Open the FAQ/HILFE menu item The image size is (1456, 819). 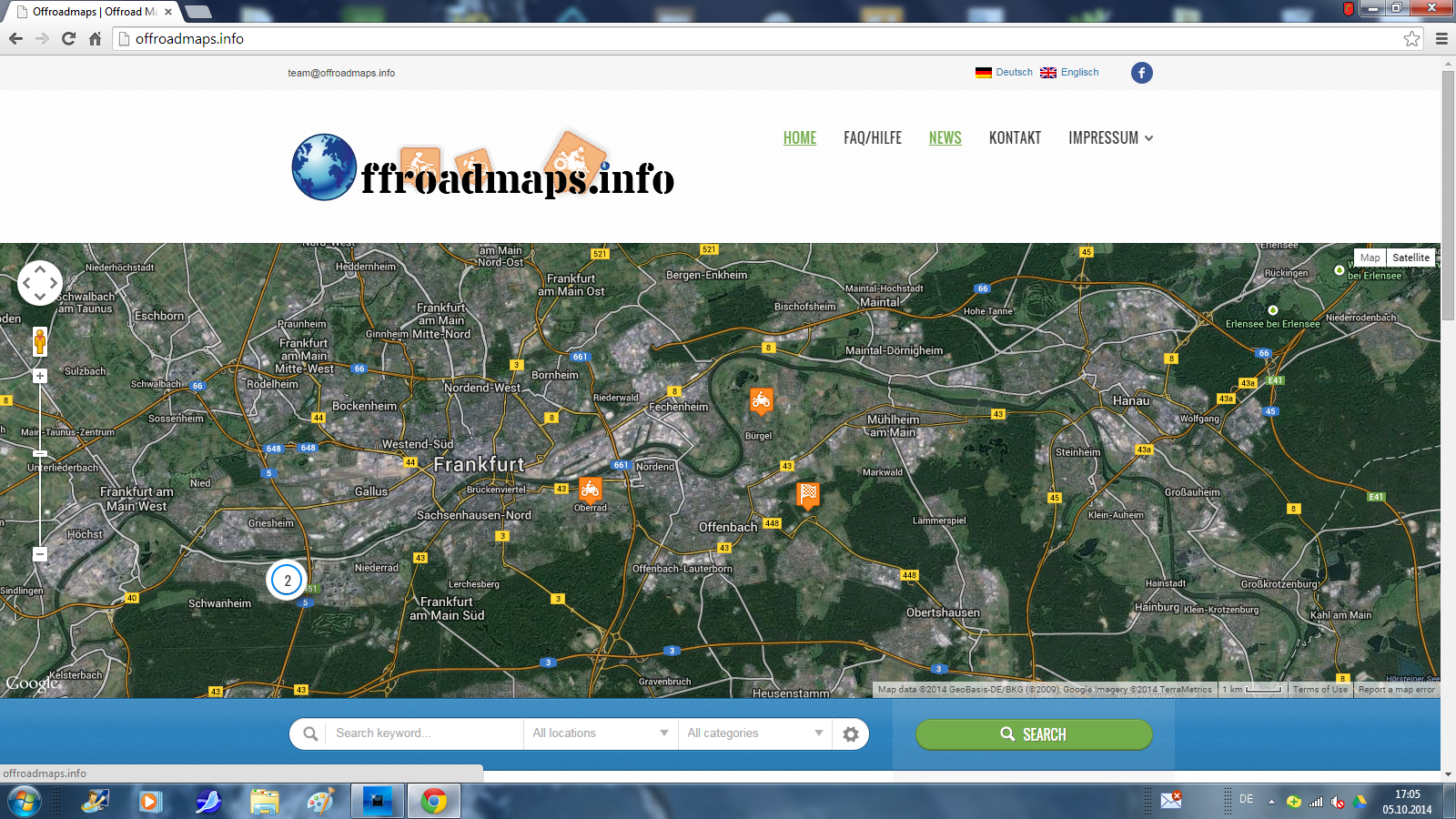[873, 138]
